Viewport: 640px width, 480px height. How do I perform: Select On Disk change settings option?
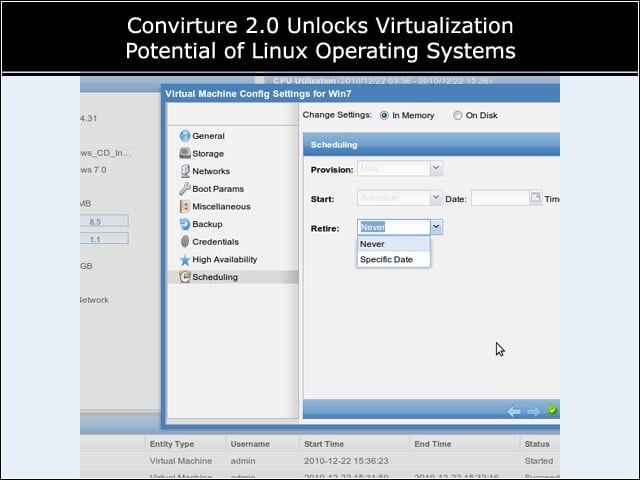[458, 116]
